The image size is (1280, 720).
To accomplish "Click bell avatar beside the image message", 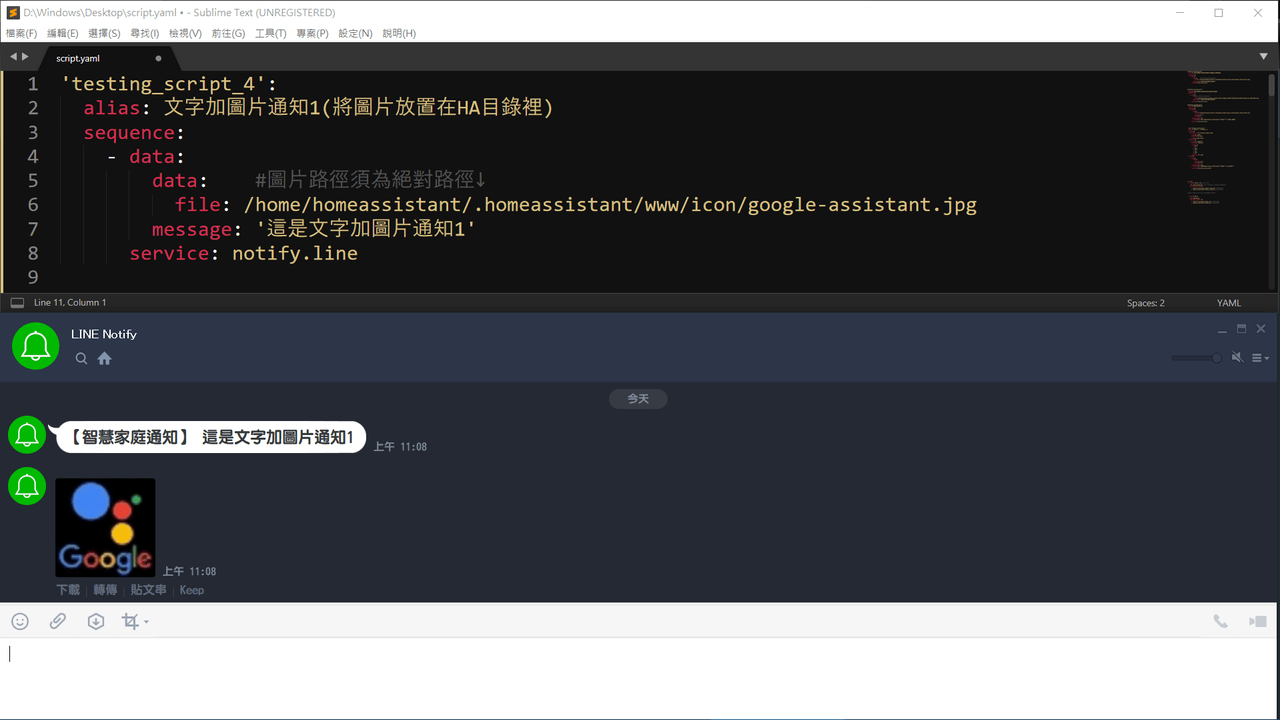I will pyautogui.click(x=27, y=486).
